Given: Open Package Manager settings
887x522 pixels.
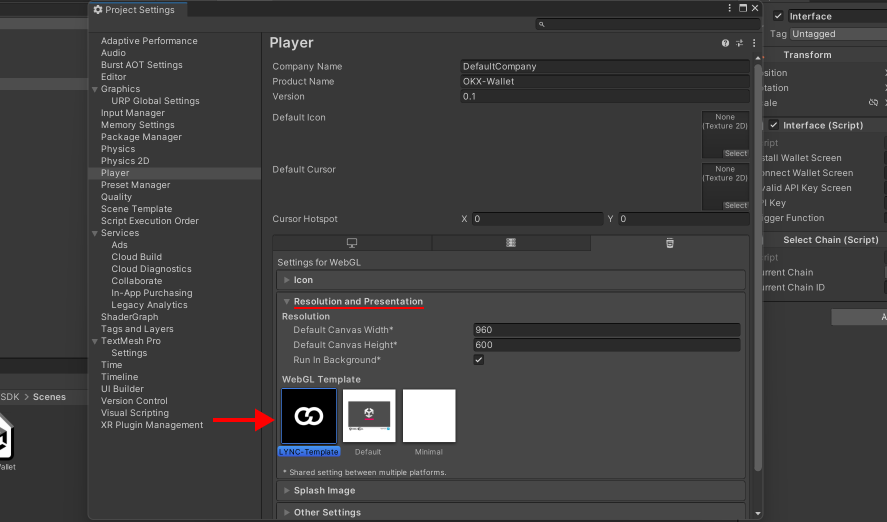Looking at the screenshot, I should click(141, 137).
